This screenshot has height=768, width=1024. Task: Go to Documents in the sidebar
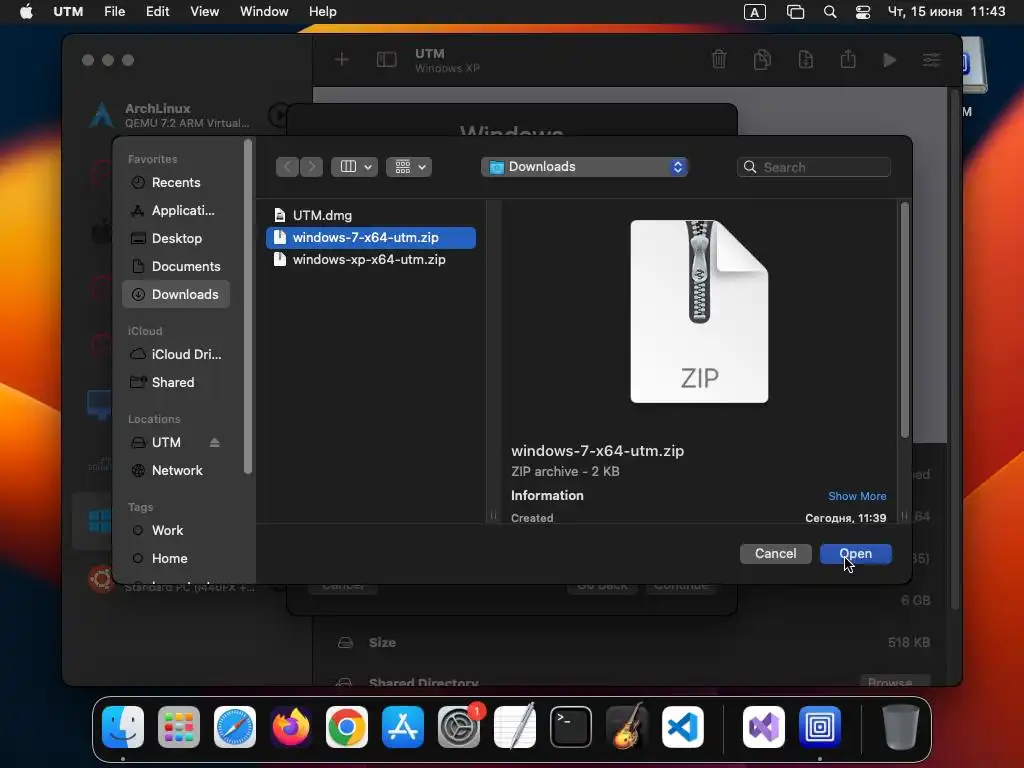click(x=176, y=267)
